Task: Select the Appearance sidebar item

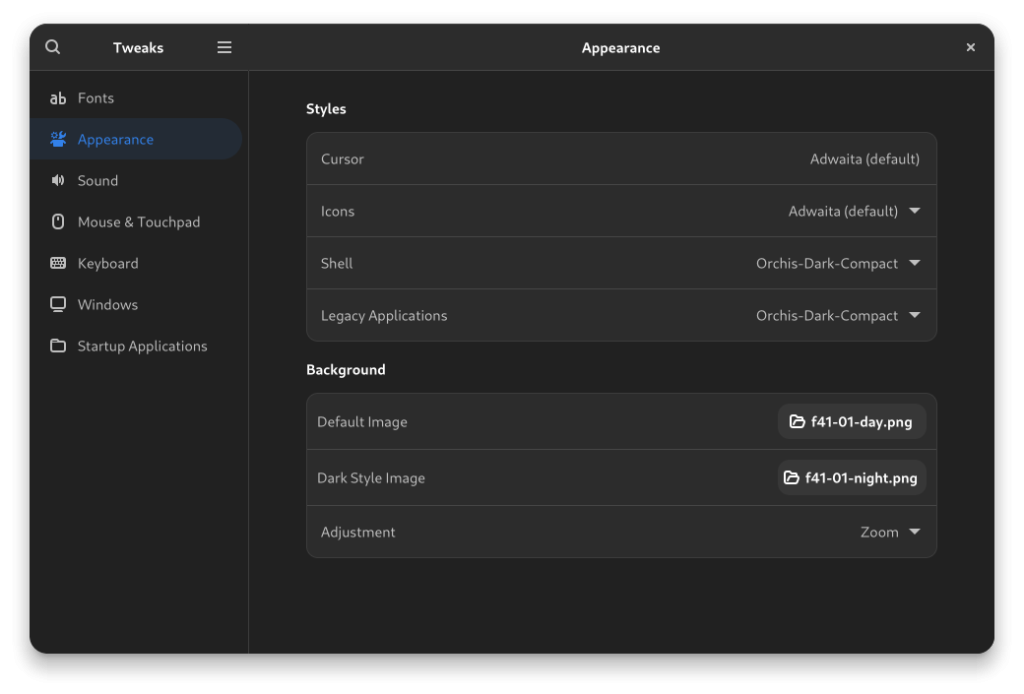Action: (x=116, y=140)
